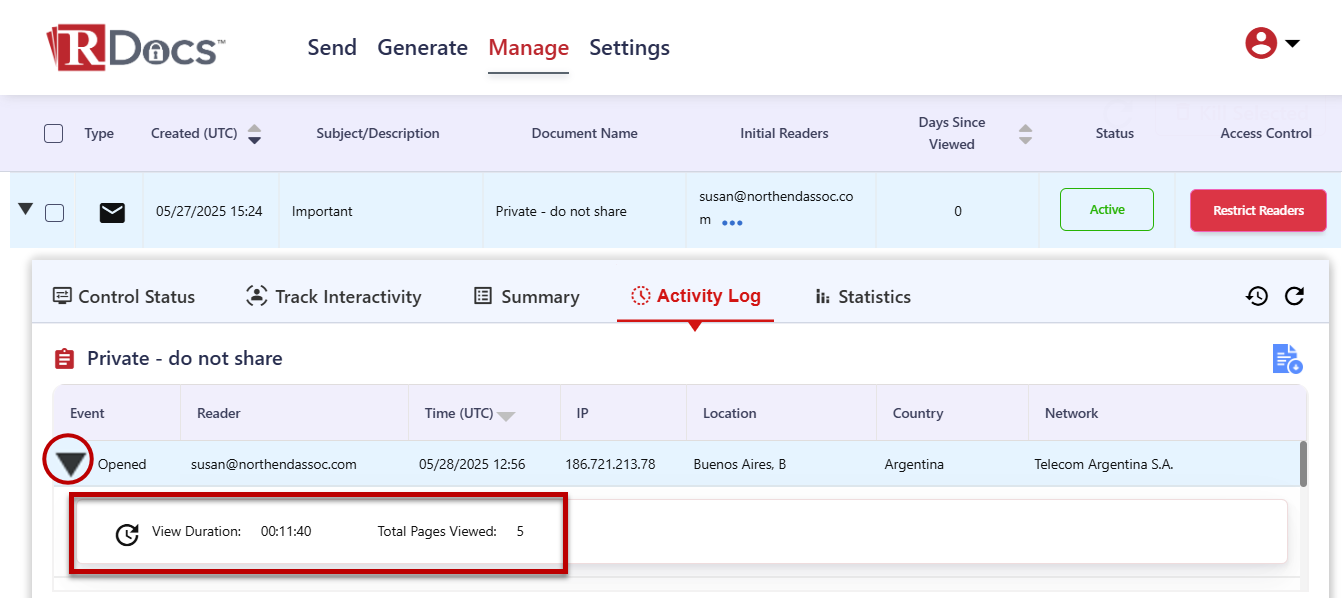This screenshot has height=598, width=1342.
Task: Click the IP address 186.721.213.78
Action: coord(610,464)
